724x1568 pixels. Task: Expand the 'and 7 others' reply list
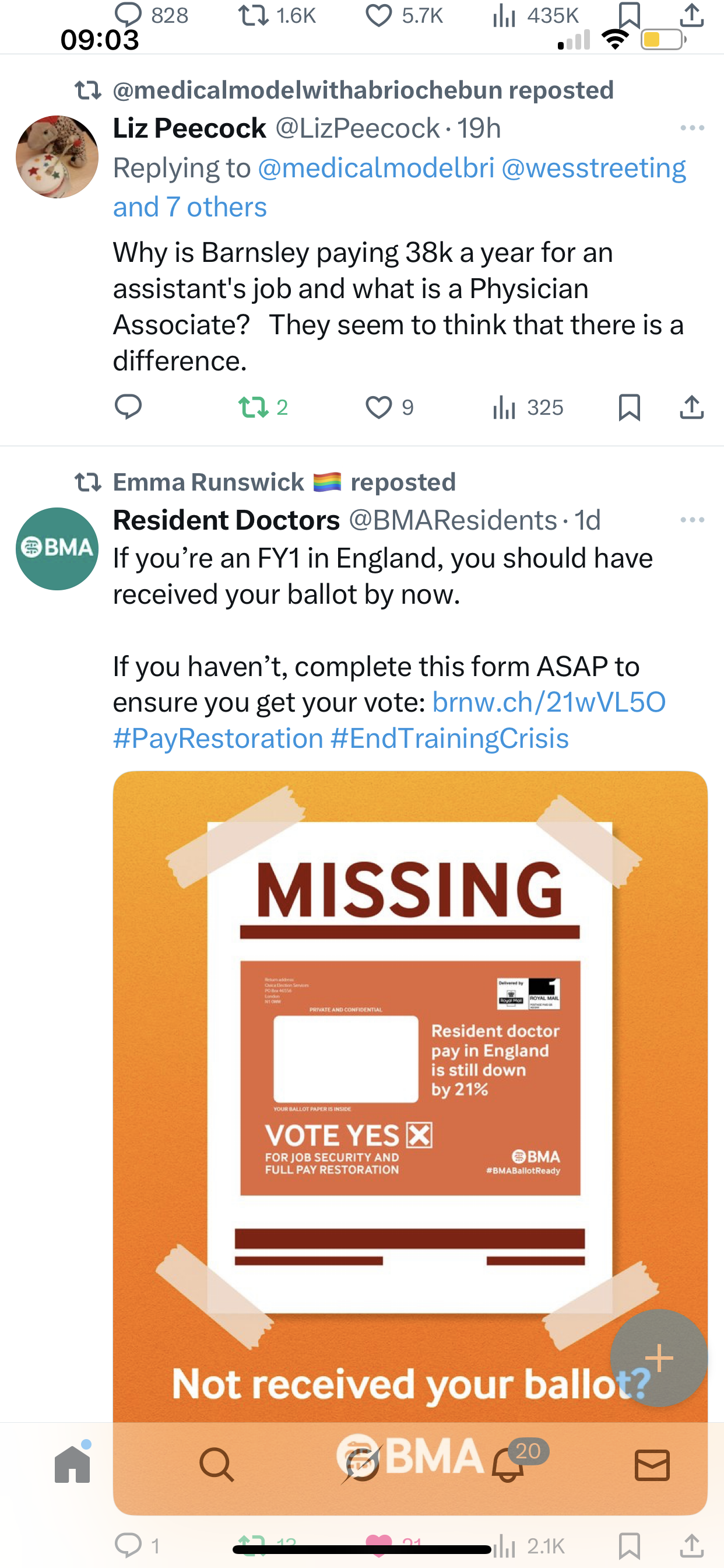pos(190,208)
